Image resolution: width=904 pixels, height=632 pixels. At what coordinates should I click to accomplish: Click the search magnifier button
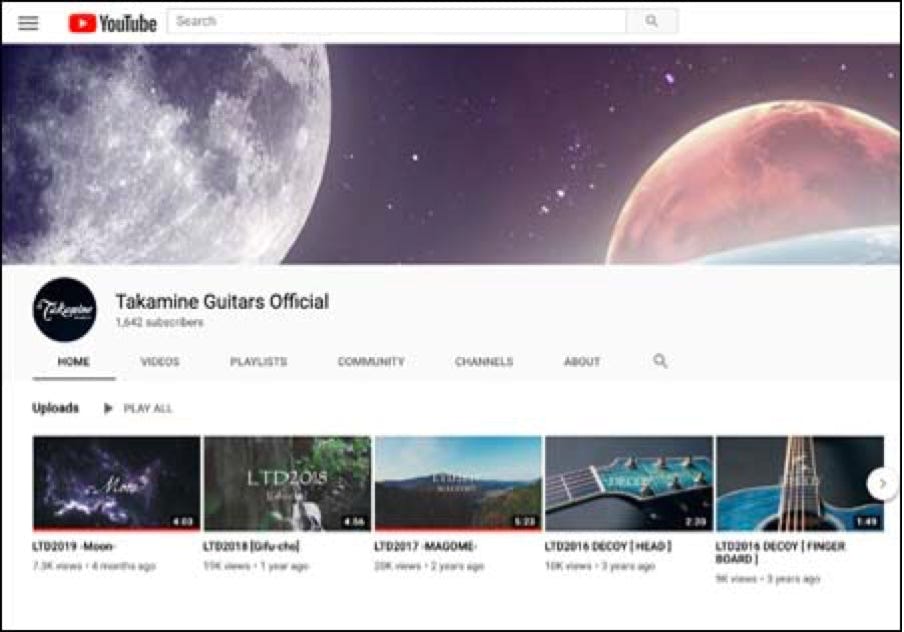(x=651, y=21)
